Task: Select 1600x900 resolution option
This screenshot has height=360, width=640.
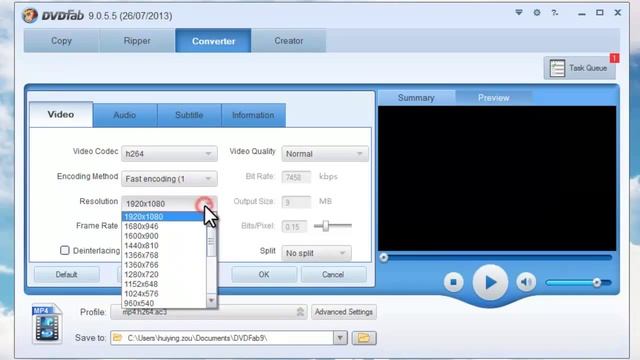Action: pos(164,236)
